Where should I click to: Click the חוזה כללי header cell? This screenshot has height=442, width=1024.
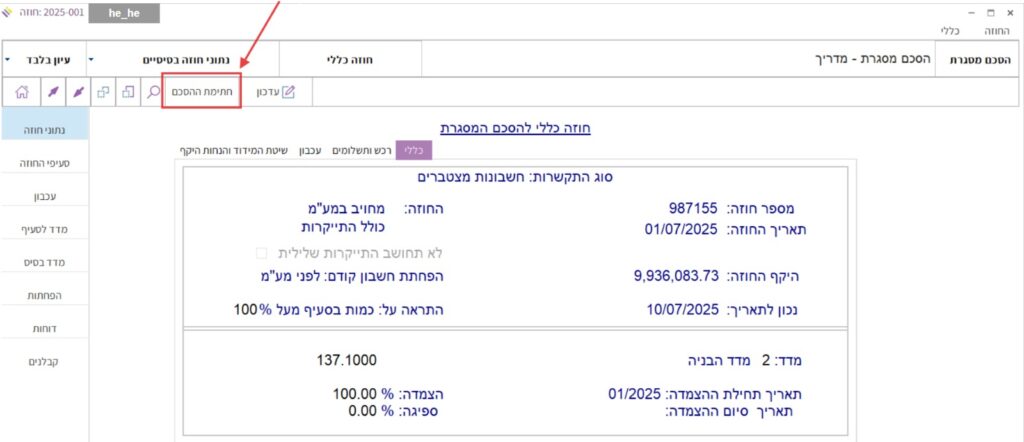pyautogui.click(x=350, y=59)
